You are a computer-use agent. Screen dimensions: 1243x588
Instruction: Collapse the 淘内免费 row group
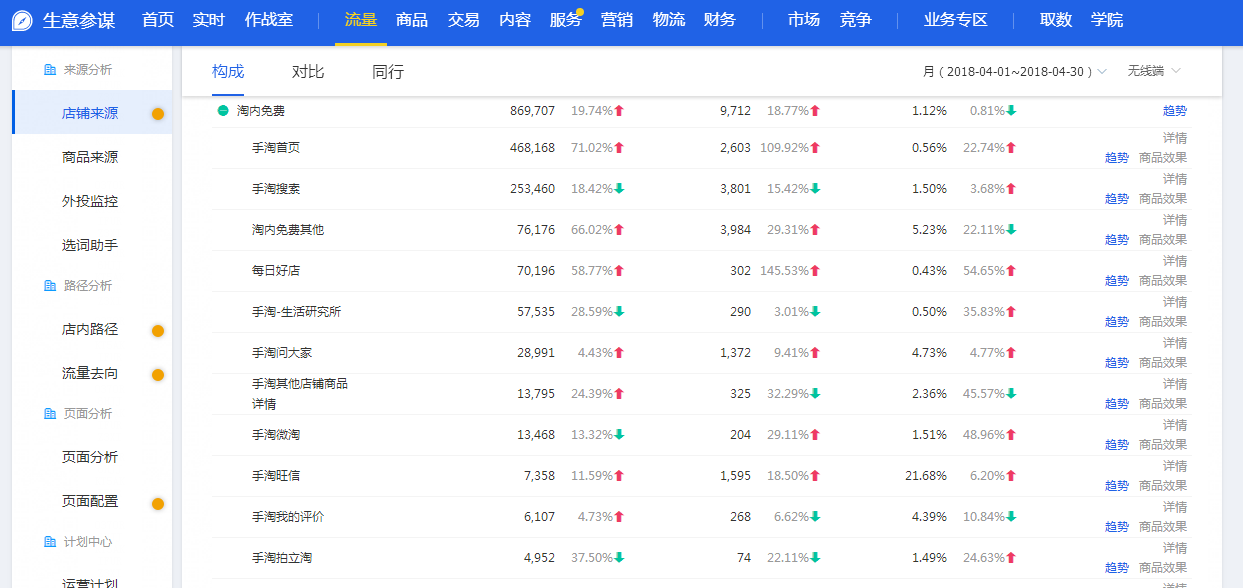(223, 111)
